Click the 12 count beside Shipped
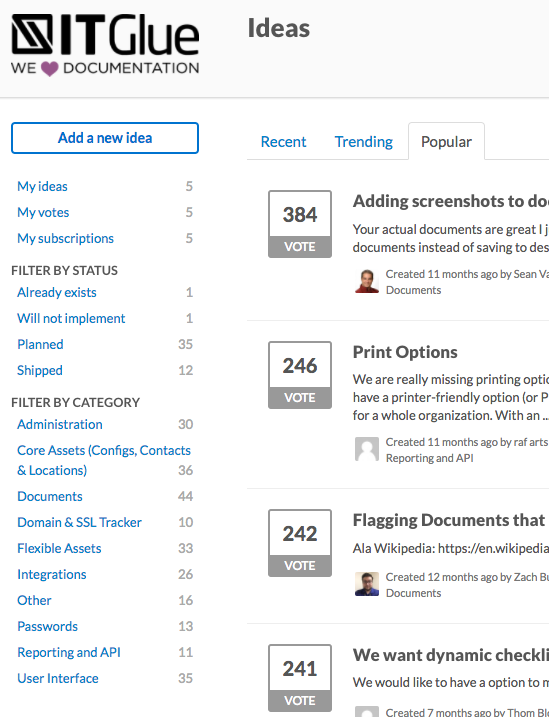Screen dimensions: 549x717 (x=185, y=370)
